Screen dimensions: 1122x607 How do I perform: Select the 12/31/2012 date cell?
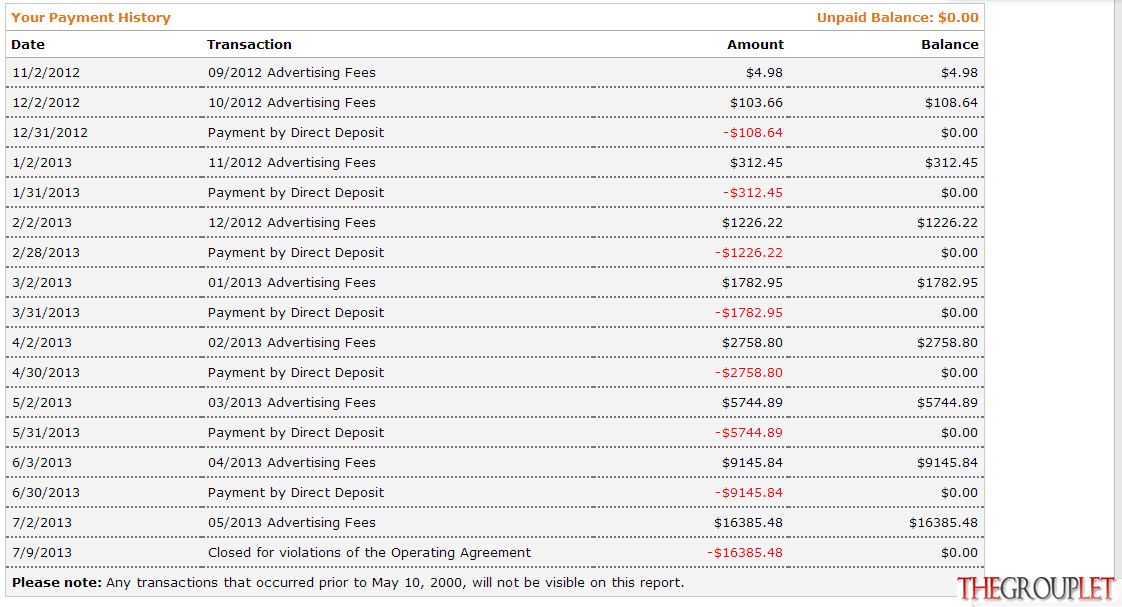coord(50,133)
